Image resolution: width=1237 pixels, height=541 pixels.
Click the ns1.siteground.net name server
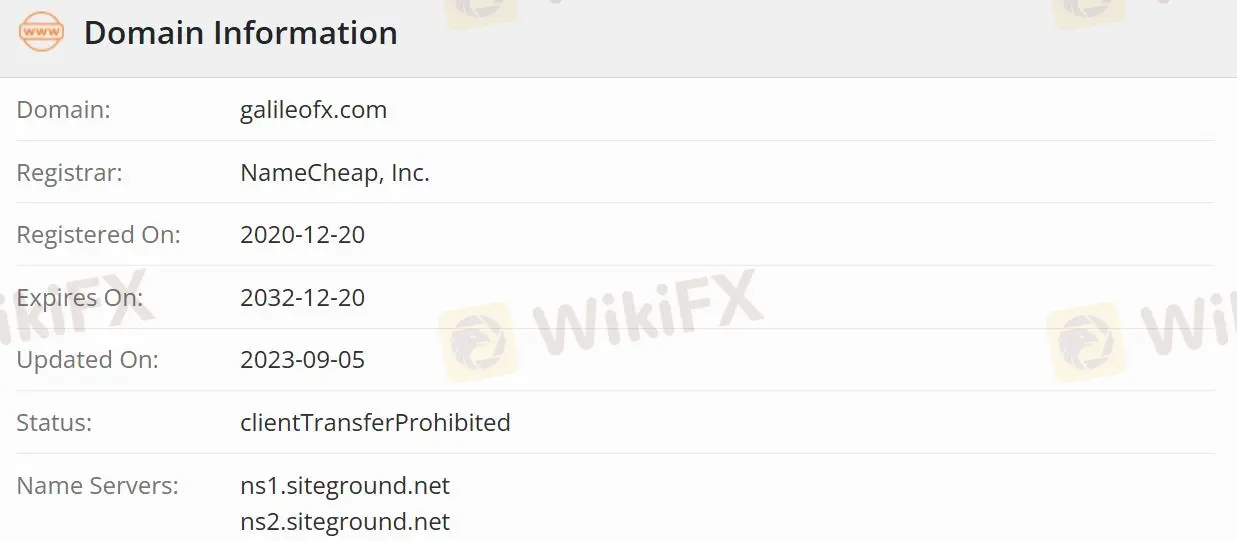click(x=345, y=486)
